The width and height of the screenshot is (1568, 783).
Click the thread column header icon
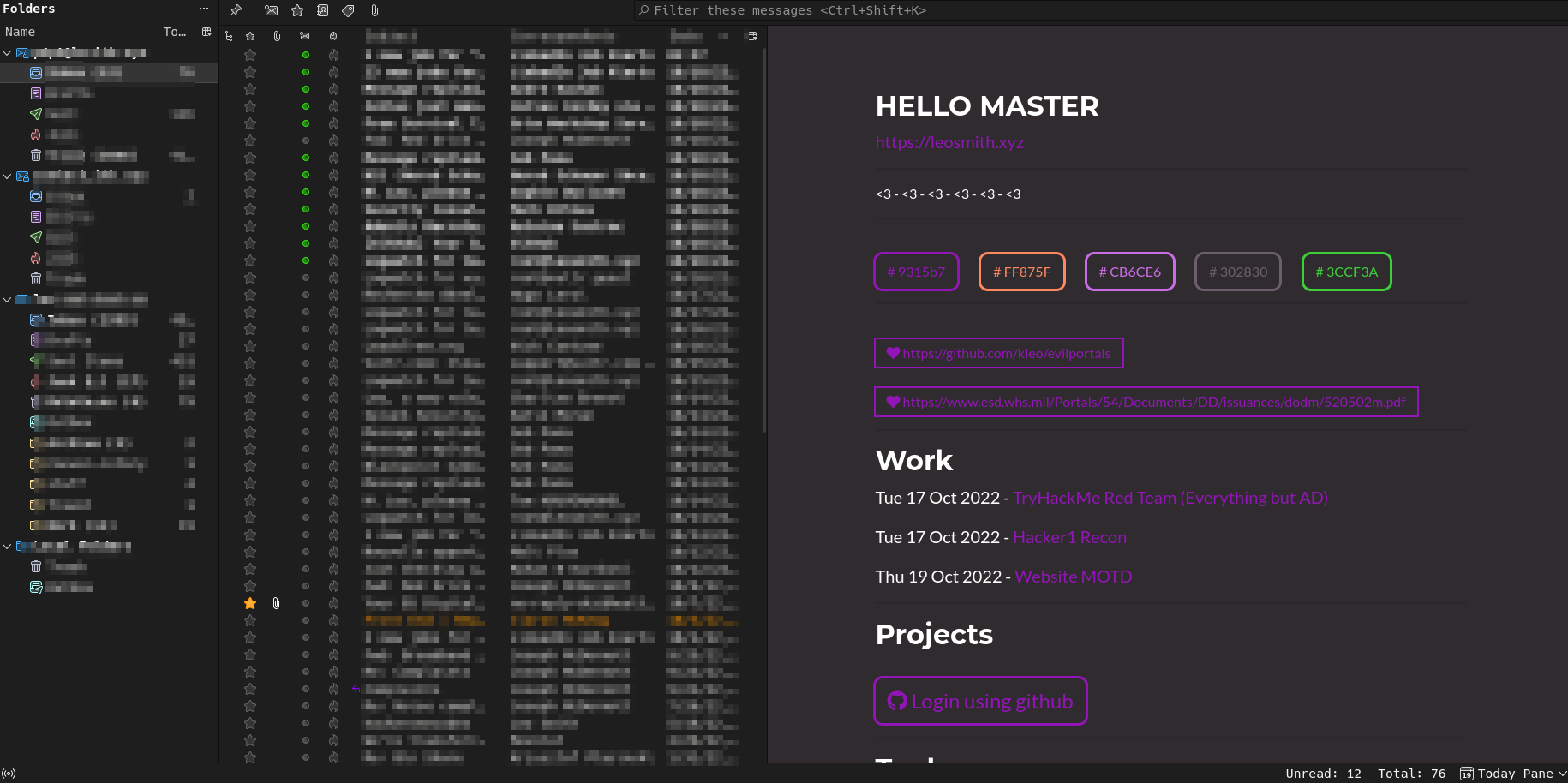(x=229, y=36)
